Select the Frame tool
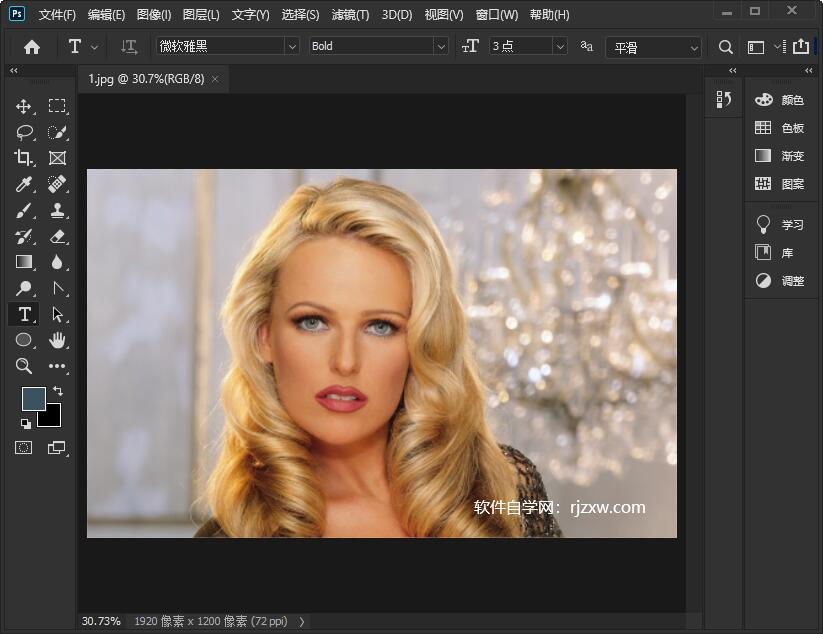The width and height of the screenshot is (823, 634). [57, 158]
